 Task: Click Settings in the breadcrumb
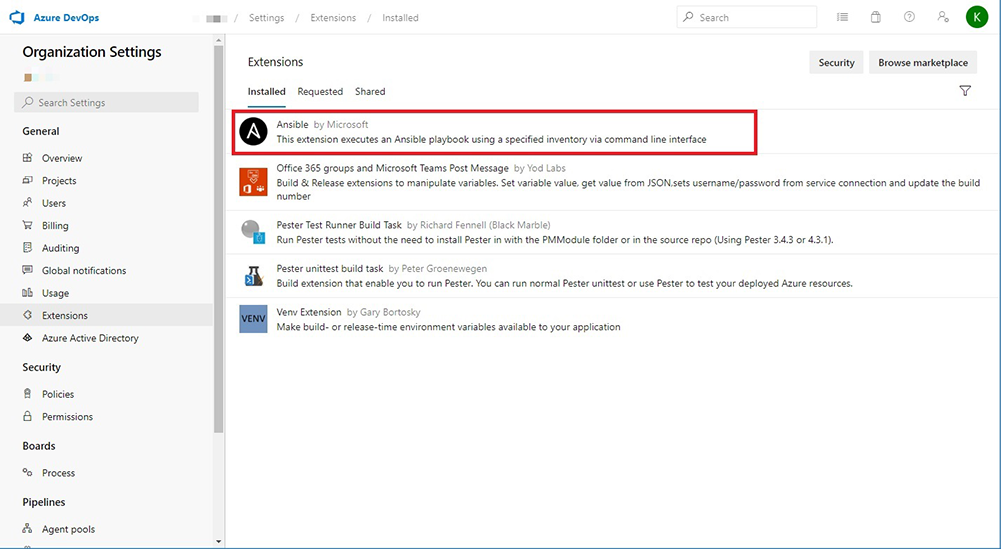click(x=266, y=18)
